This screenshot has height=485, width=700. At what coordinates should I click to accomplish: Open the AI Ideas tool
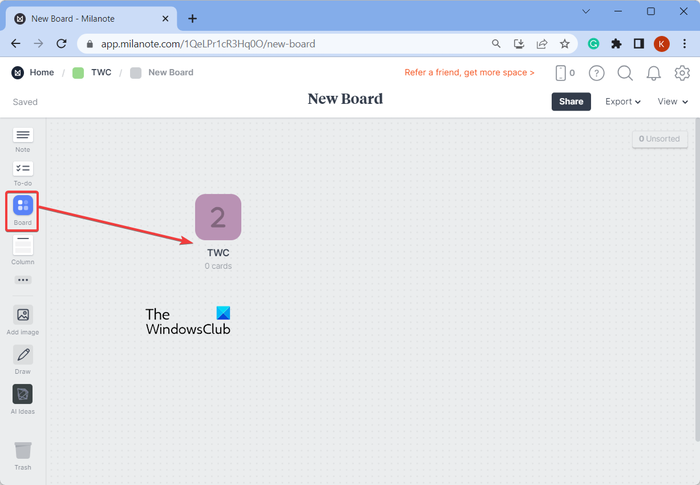[23, 394]
